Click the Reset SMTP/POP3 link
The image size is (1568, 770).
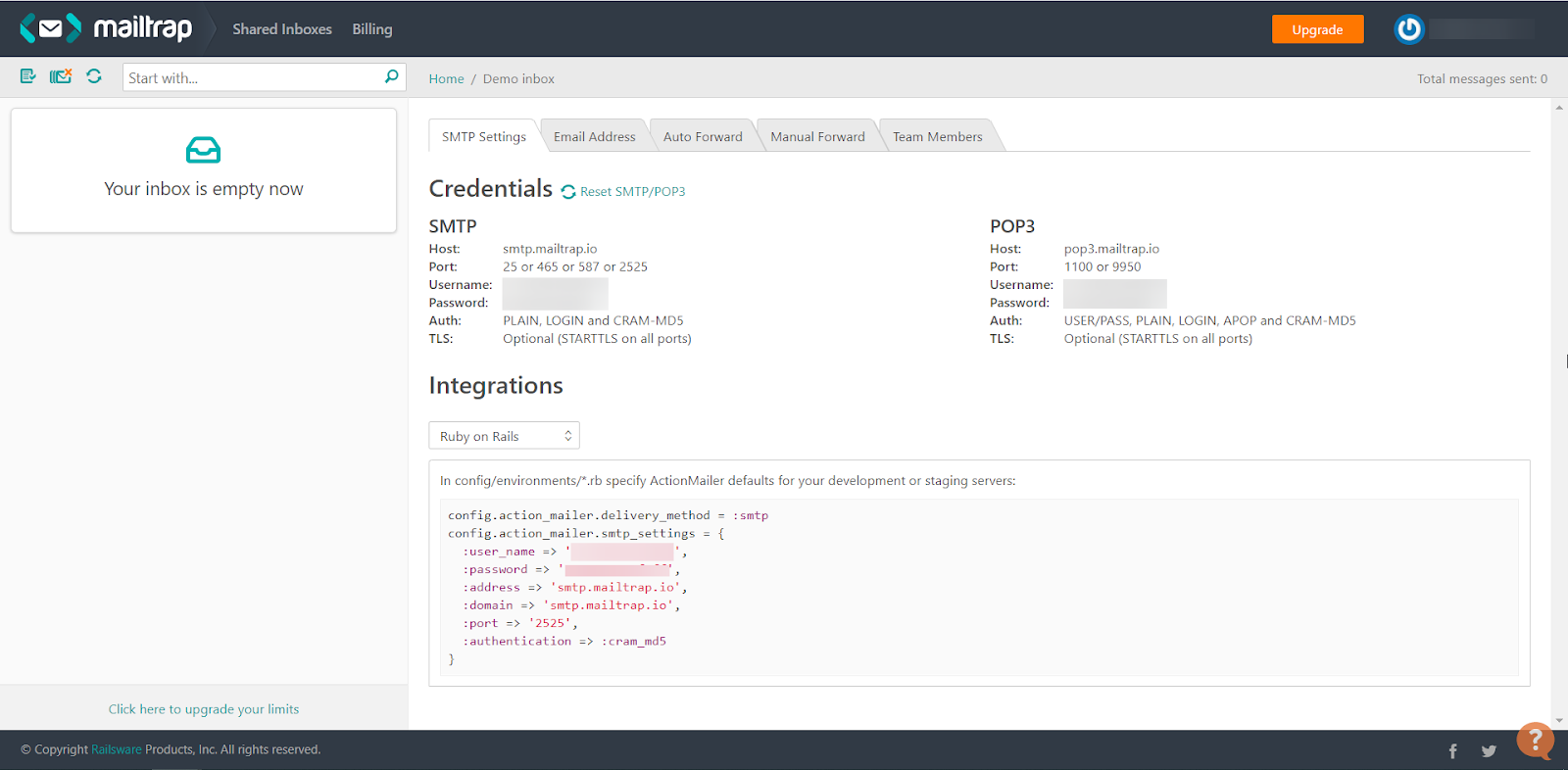pyautogui.click(x=632, y=192)
